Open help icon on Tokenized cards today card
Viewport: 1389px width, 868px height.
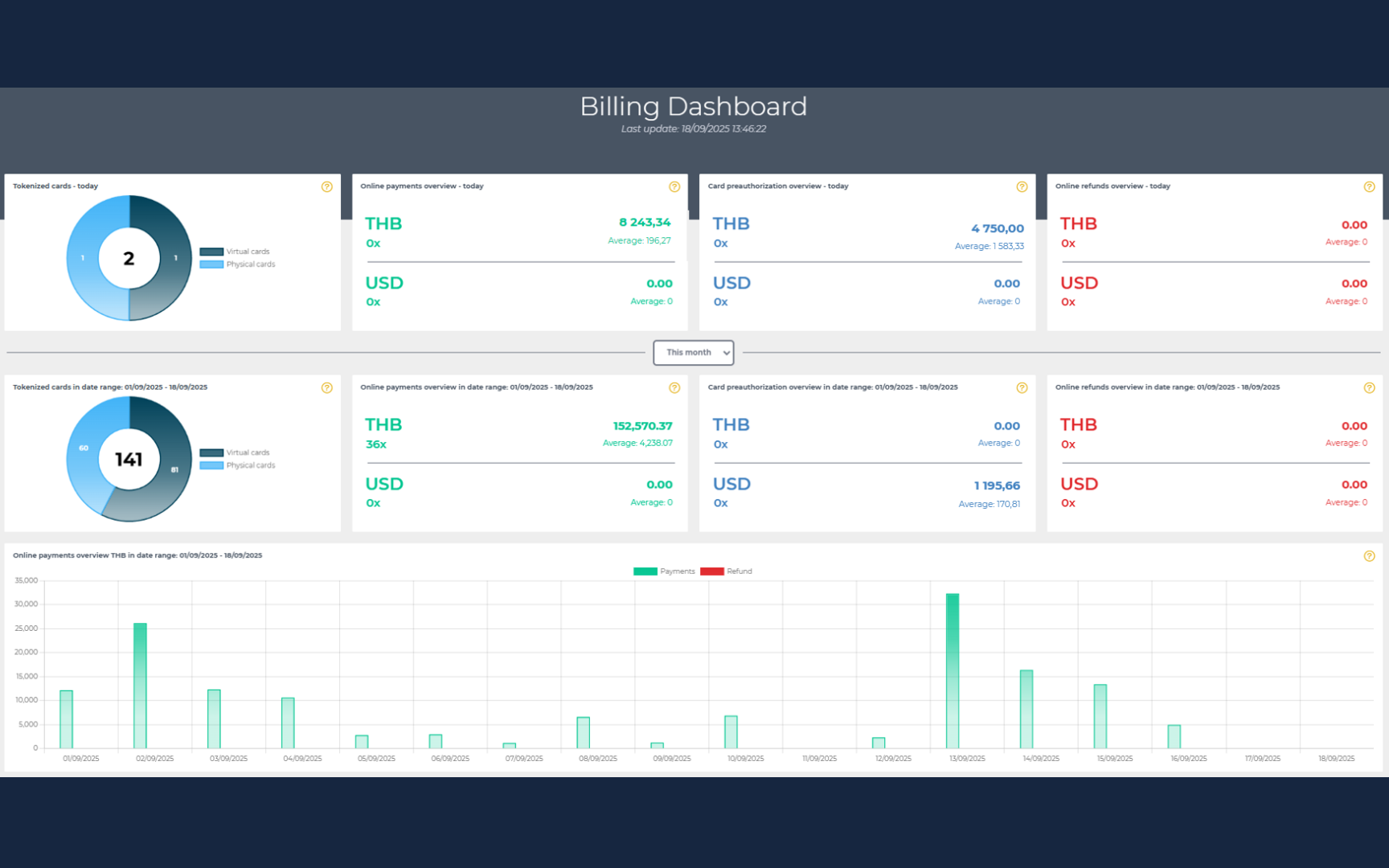[x=326, y=186]
